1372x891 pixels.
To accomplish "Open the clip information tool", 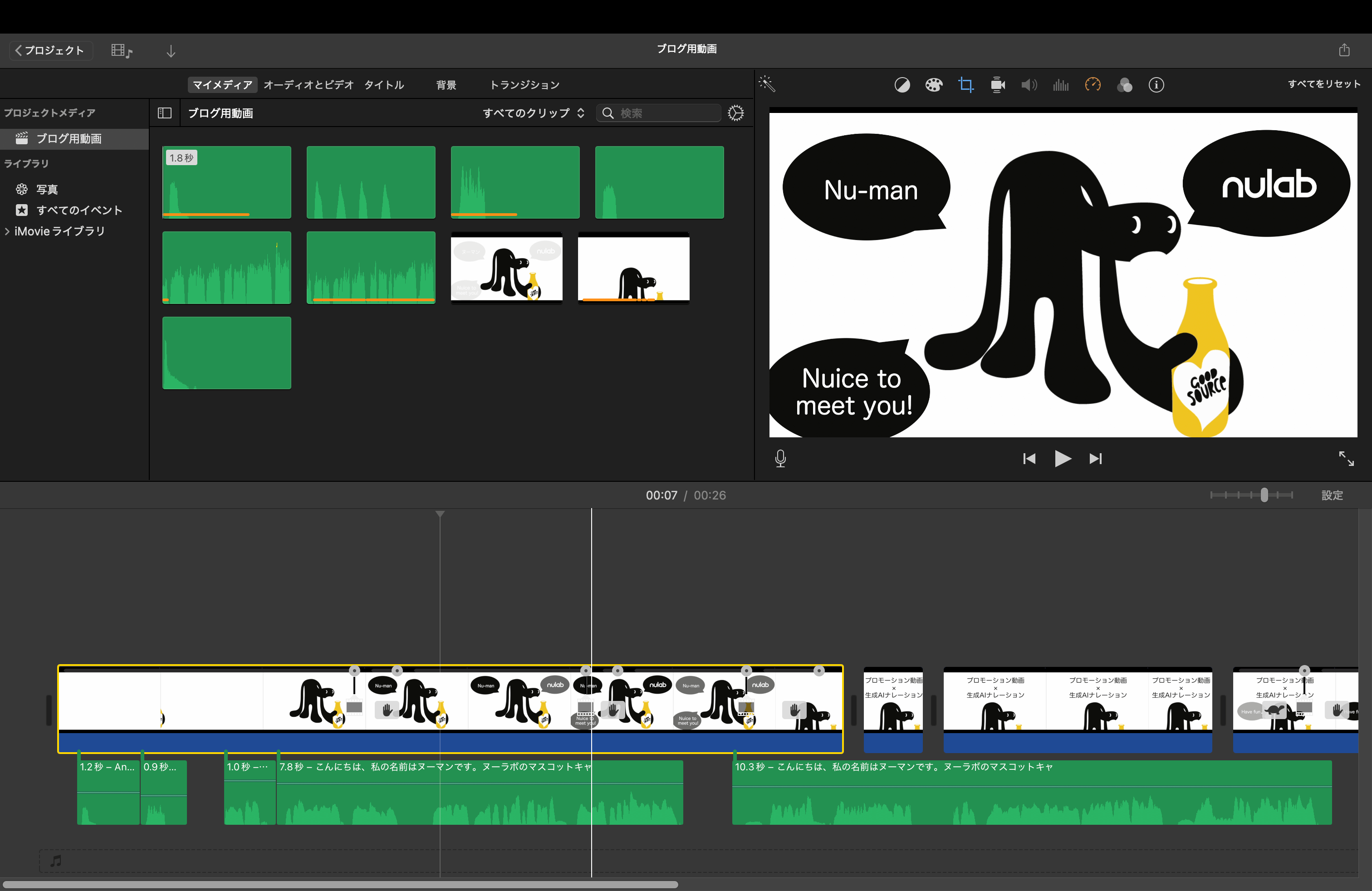I will (x=1156, y=85).
